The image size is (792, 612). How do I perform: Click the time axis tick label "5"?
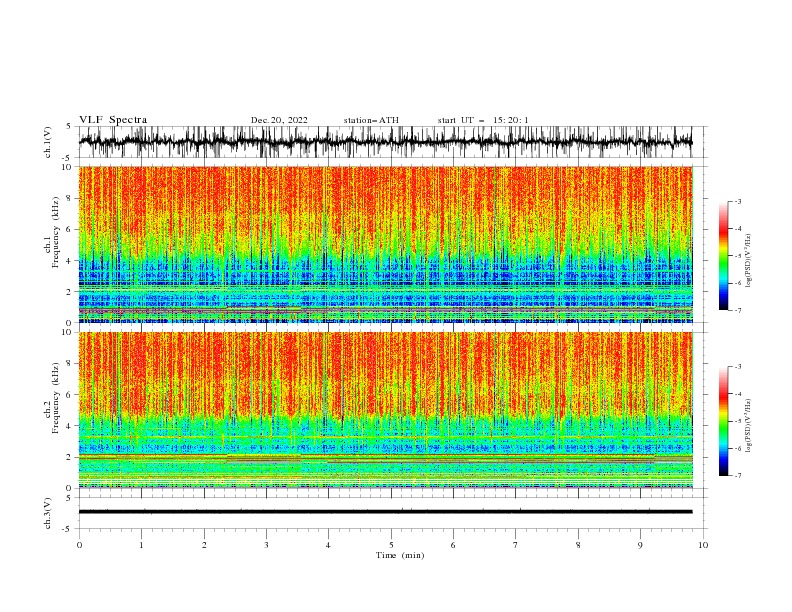(x=391, y=545)
